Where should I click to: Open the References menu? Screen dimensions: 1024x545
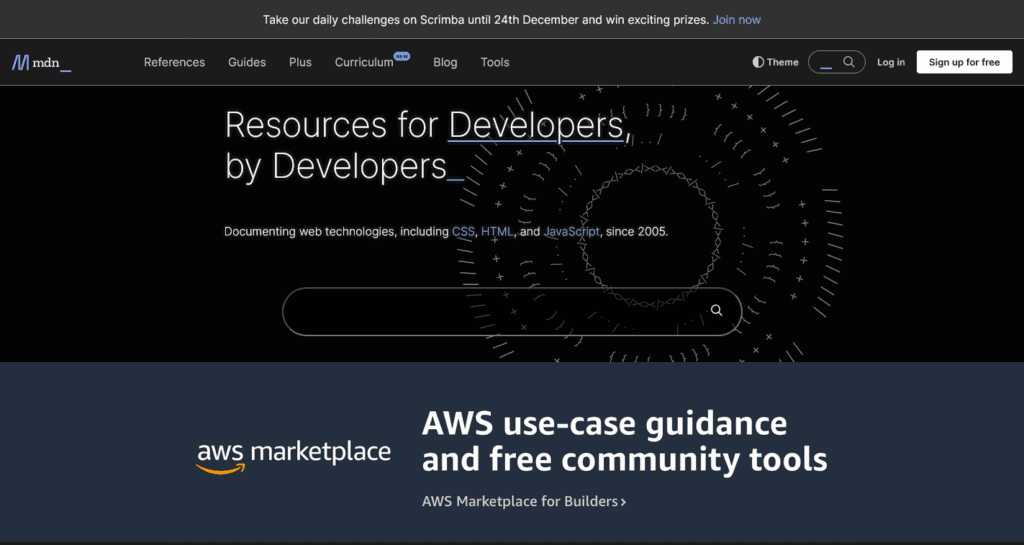click(x=174, y=62)
